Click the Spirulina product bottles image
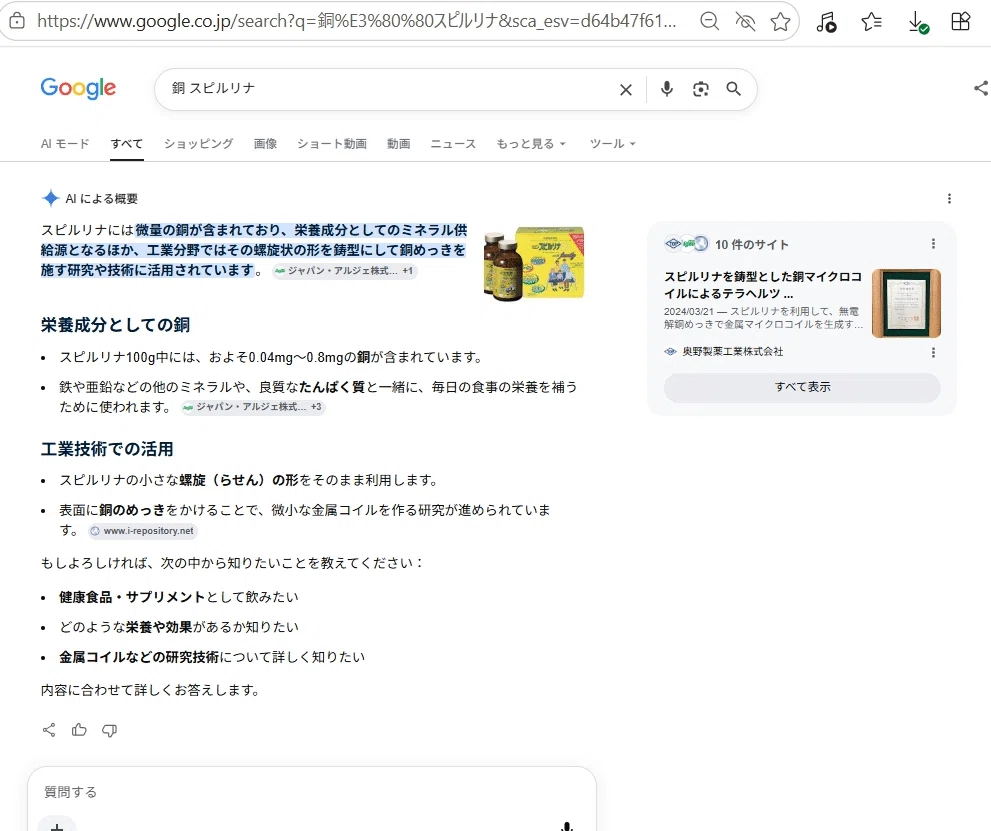 534,264
